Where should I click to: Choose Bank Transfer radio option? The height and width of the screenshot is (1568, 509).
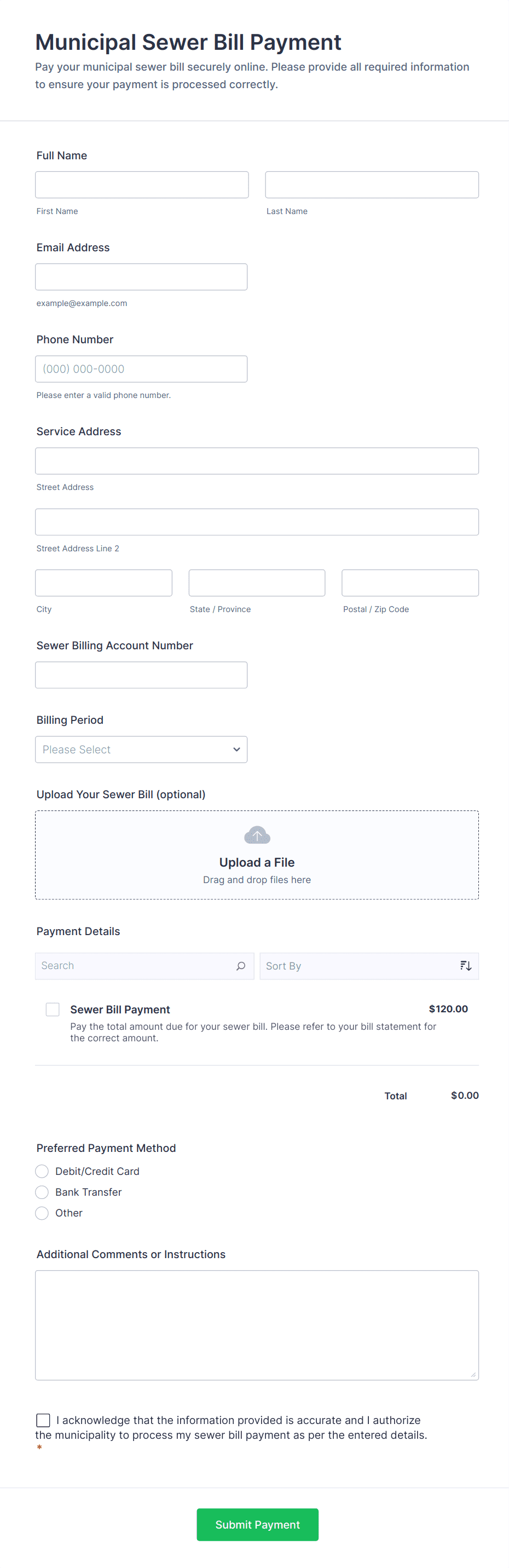click(42, 1192)
